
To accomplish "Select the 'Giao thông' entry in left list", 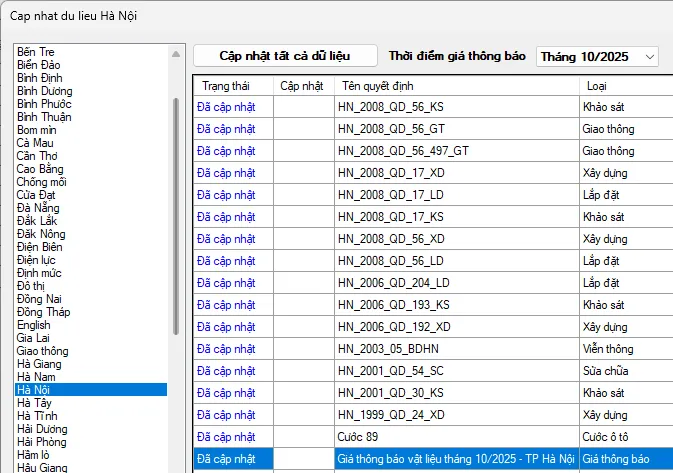I will [x=43, y=350].
